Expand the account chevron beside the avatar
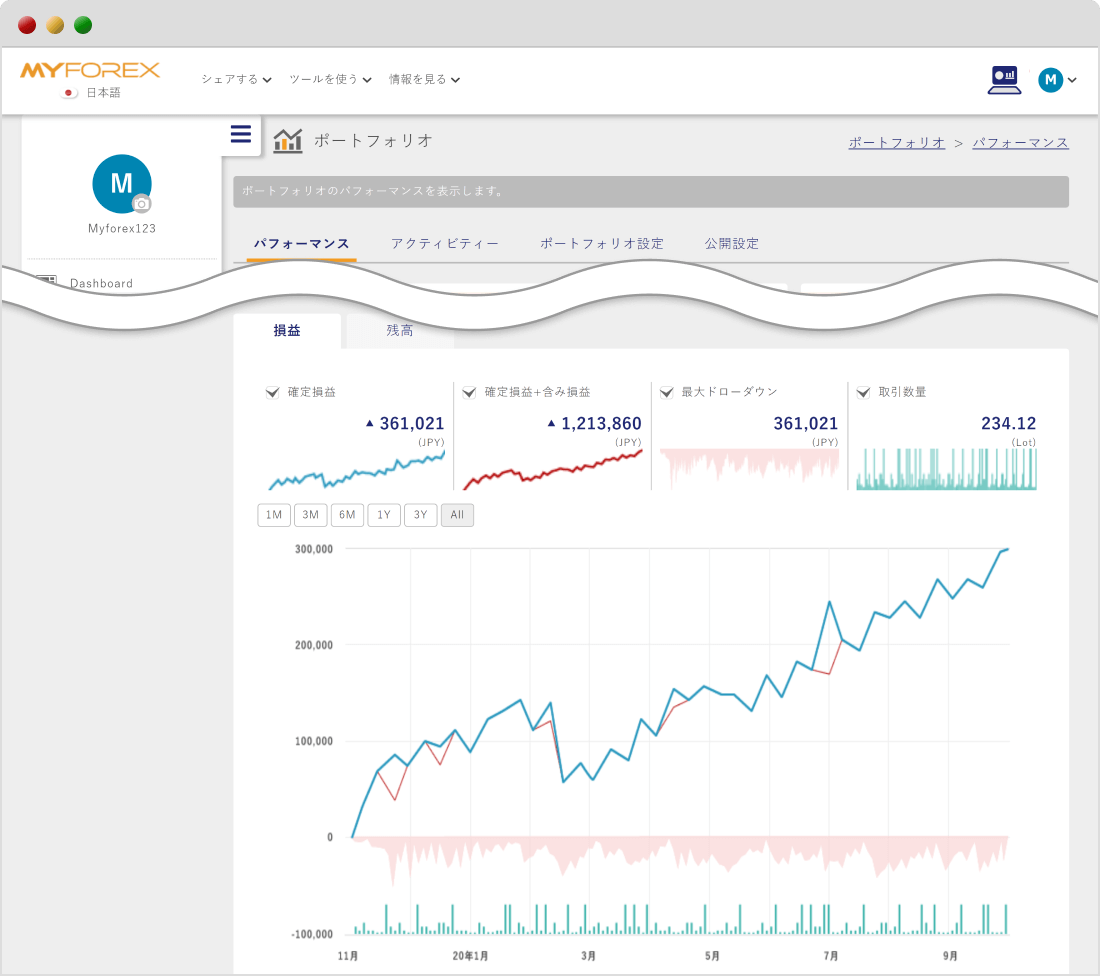This screenshot has height=976, width=1100. tap(1071, 80)
